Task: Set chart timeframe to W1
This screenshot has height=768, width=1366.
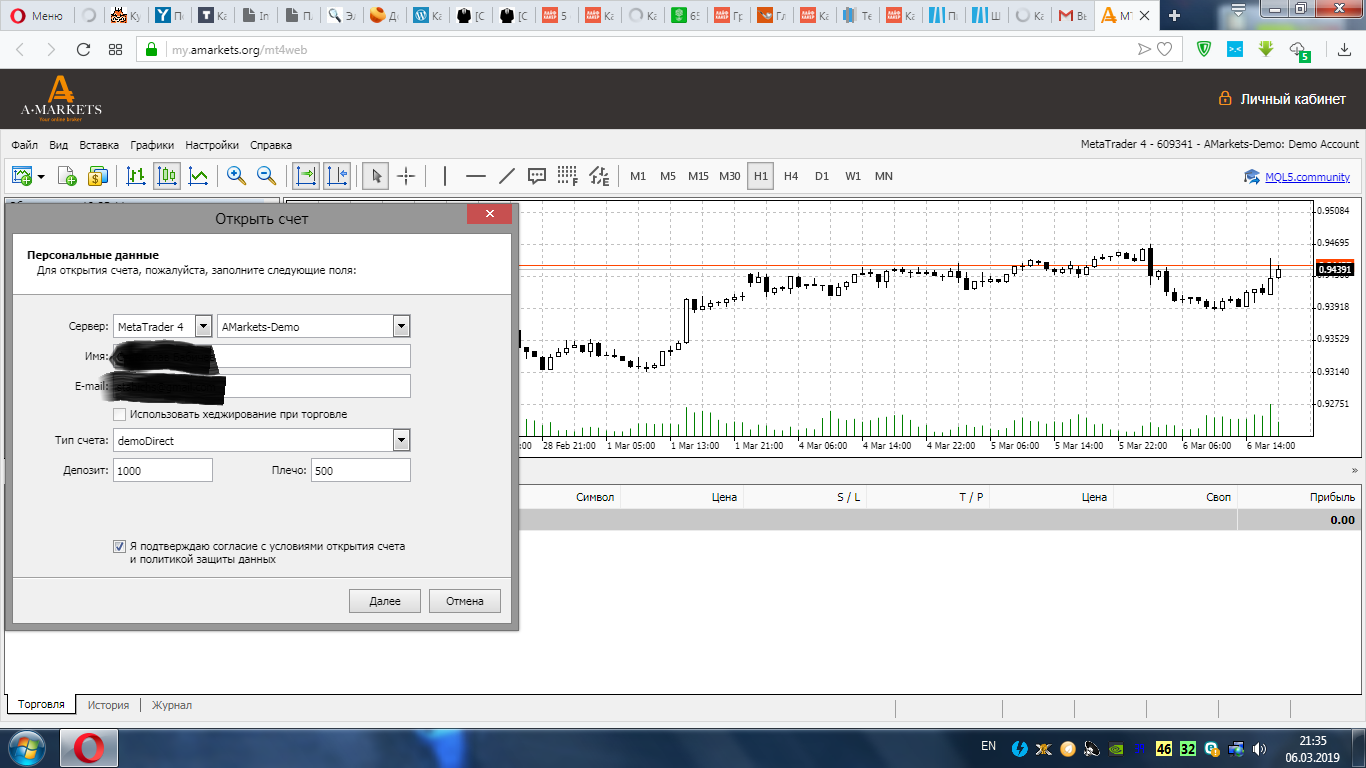Action: [853, 176]
